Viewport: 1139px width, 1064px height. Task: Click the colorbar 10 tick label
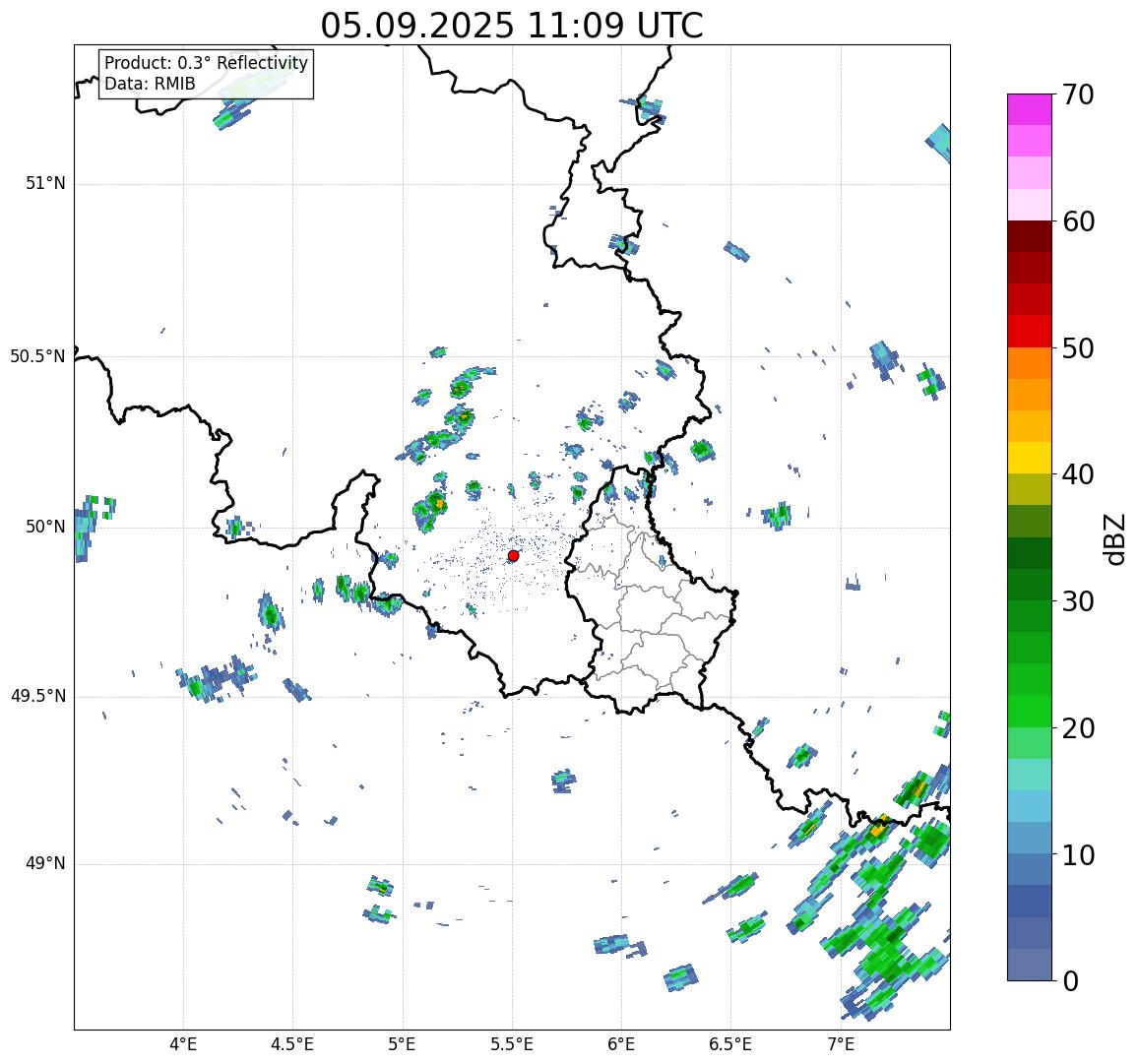(1078, 854)
